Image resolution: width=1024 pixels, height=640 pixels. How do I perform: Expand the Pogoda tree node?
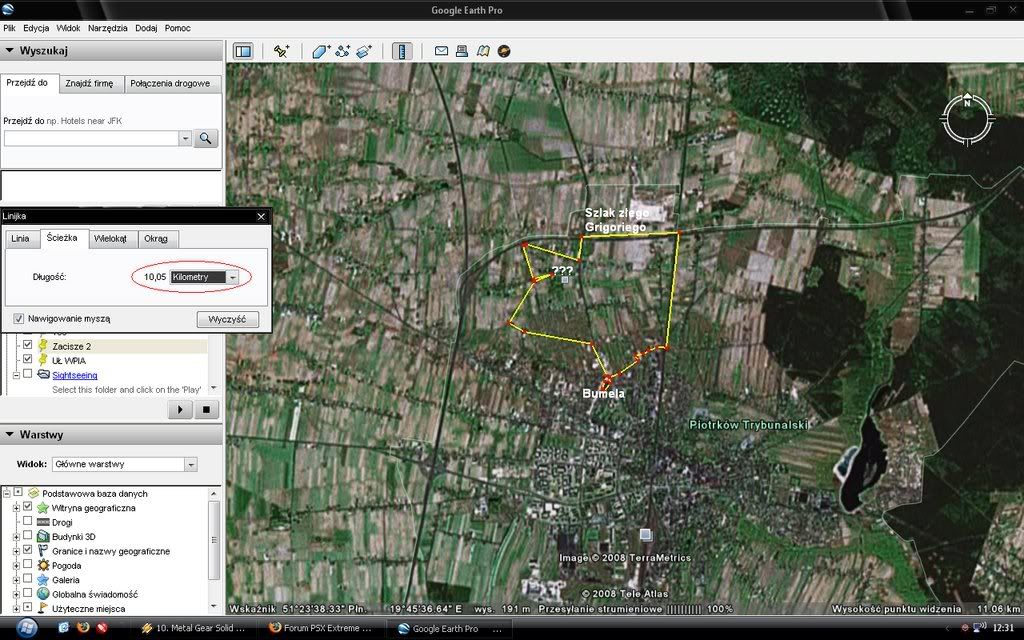[16, 565]
